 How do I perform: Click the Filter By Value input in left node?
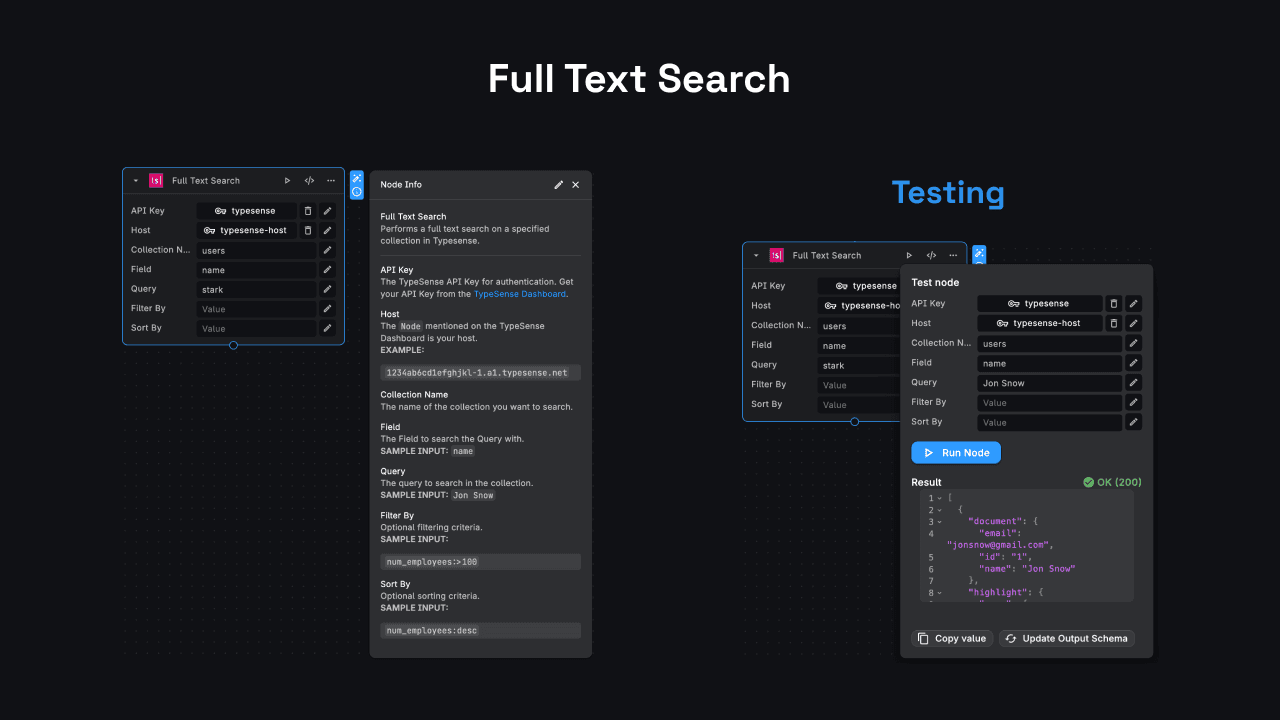coord(256,309)
